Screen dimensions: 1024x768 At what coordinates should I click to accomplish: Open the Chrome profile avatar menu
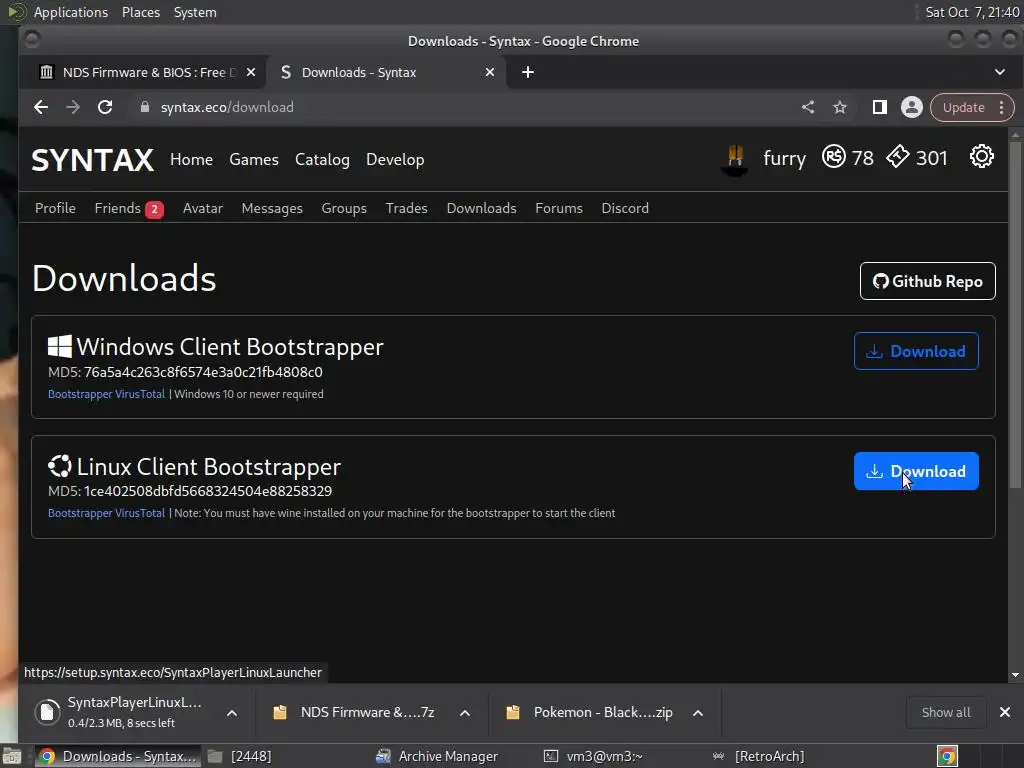coord(912,107)
